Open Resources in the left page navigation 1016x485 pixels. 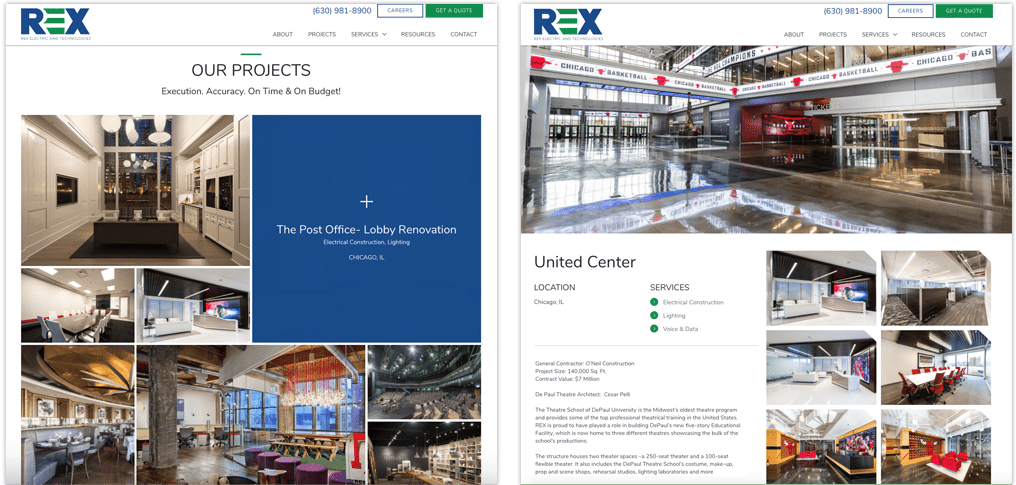pyautogui.click(x=418, y=34)
